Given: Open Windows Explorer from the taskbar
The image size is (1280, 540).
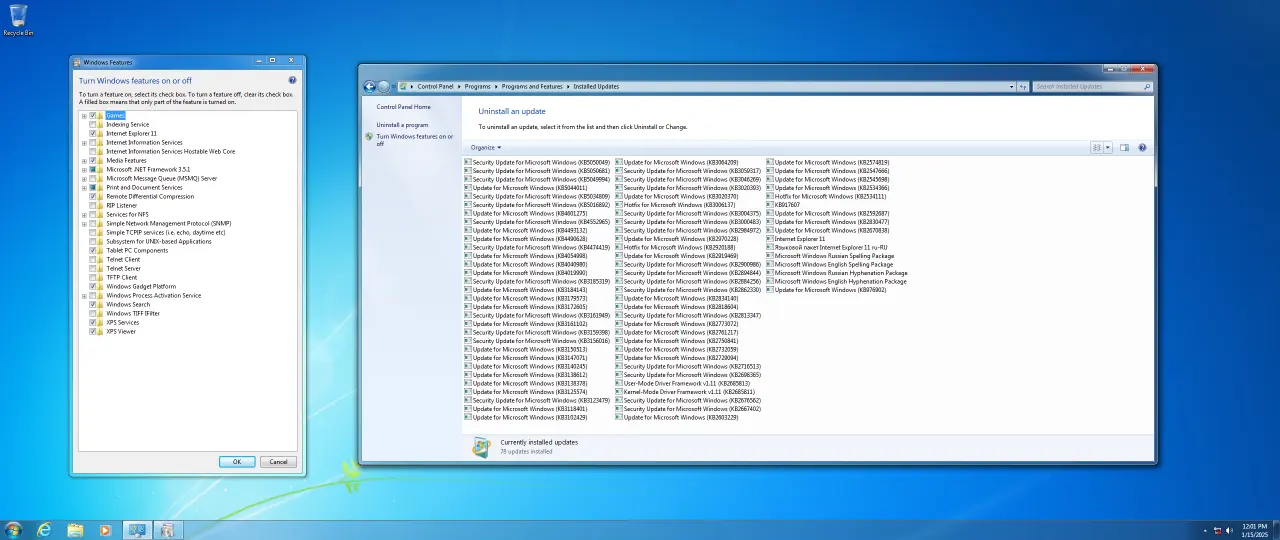Looking at the screenshot, I should pyautogui.click(x=75, y=530).
